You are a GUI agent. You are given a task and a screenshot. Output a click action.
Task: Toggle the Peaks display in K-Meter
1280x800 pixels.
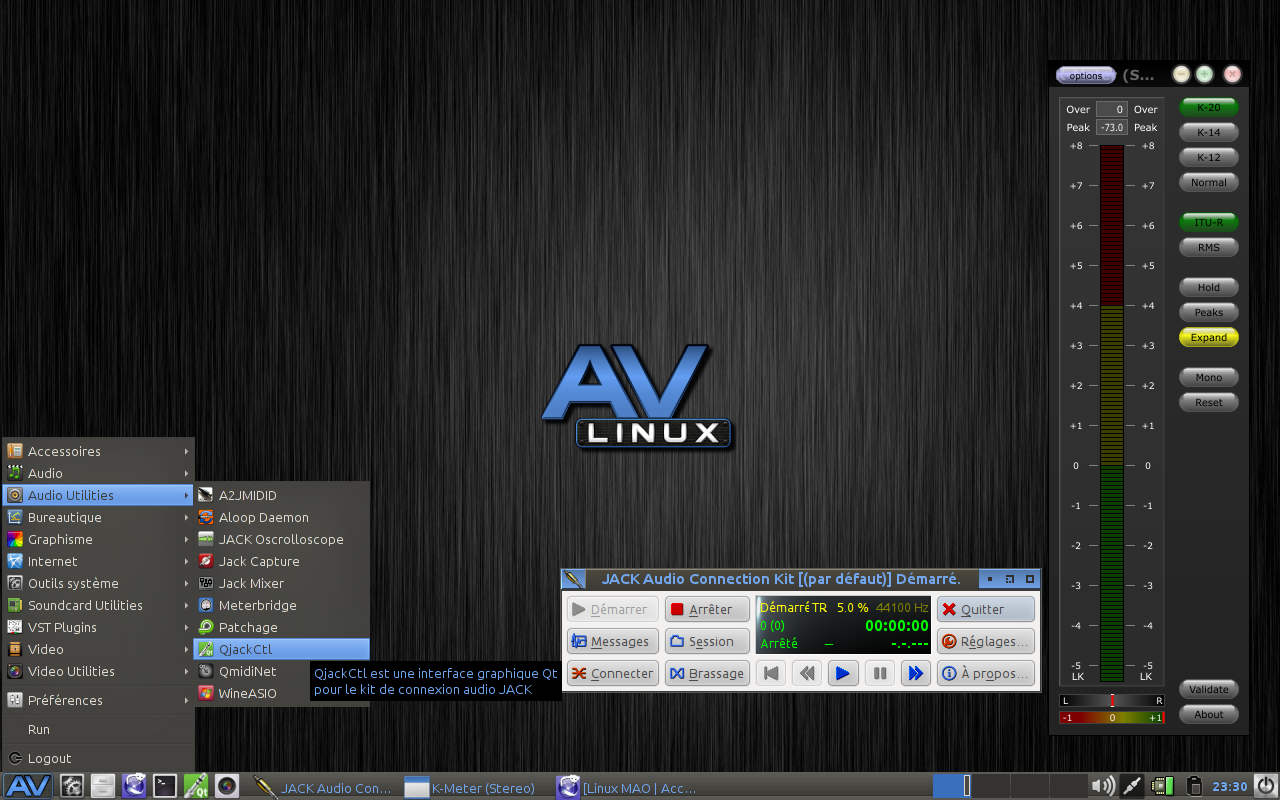tap(1208, 312)
